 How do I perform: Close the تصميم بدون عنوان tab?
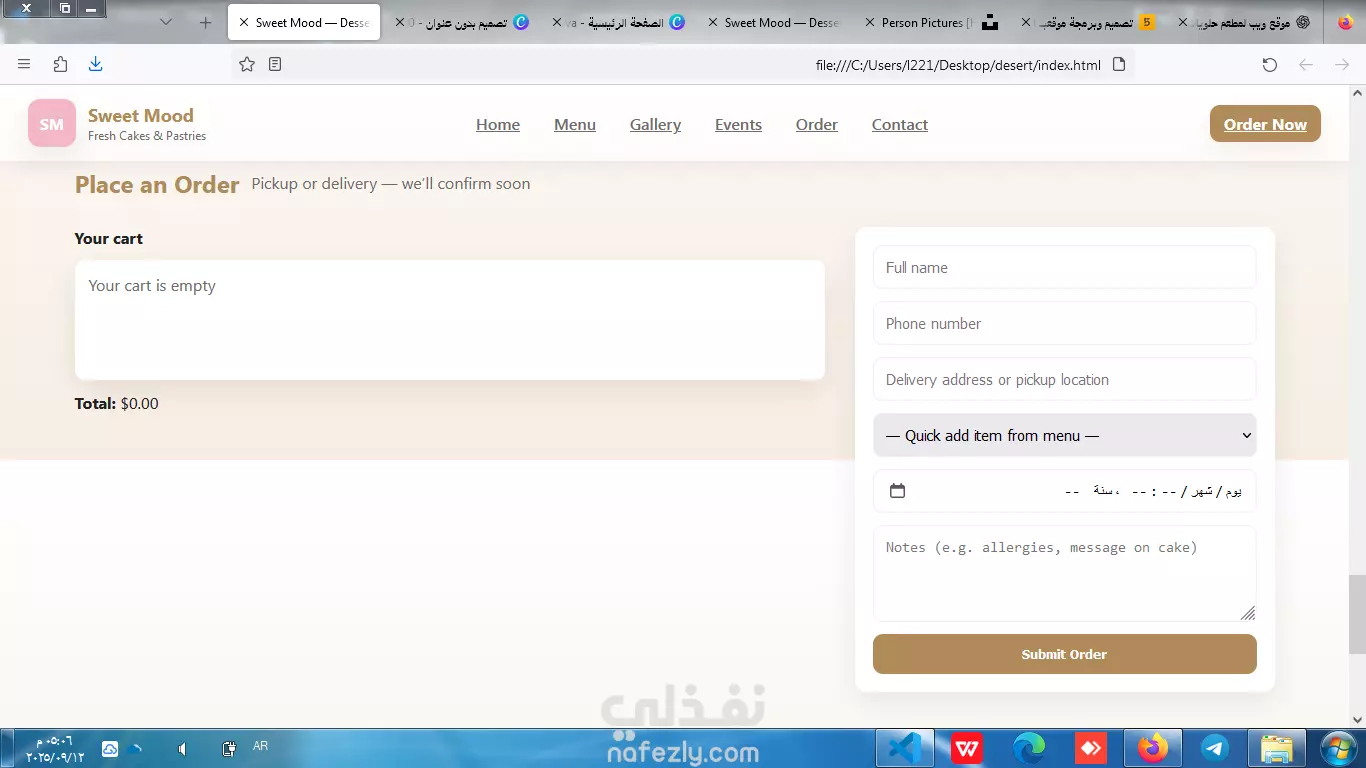pyautogui.click(x=401, y=22)
